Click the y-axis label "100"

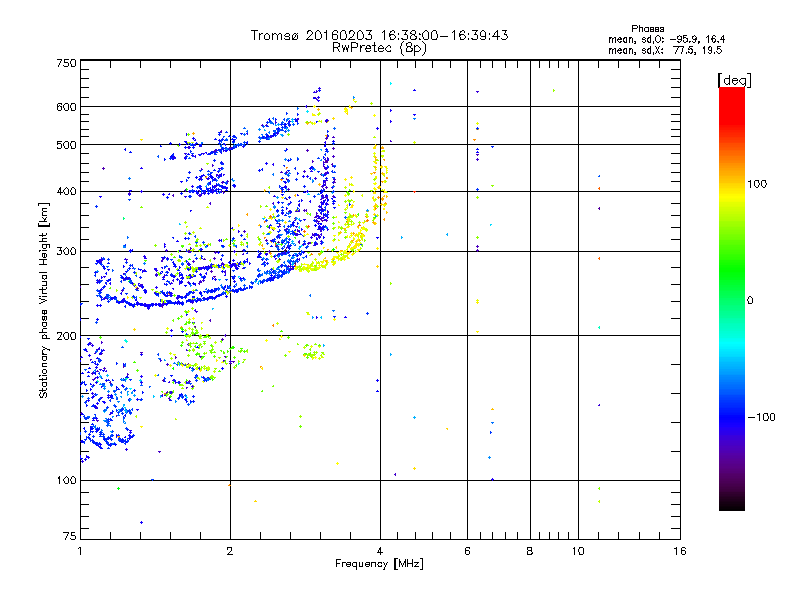pos(67,481)
